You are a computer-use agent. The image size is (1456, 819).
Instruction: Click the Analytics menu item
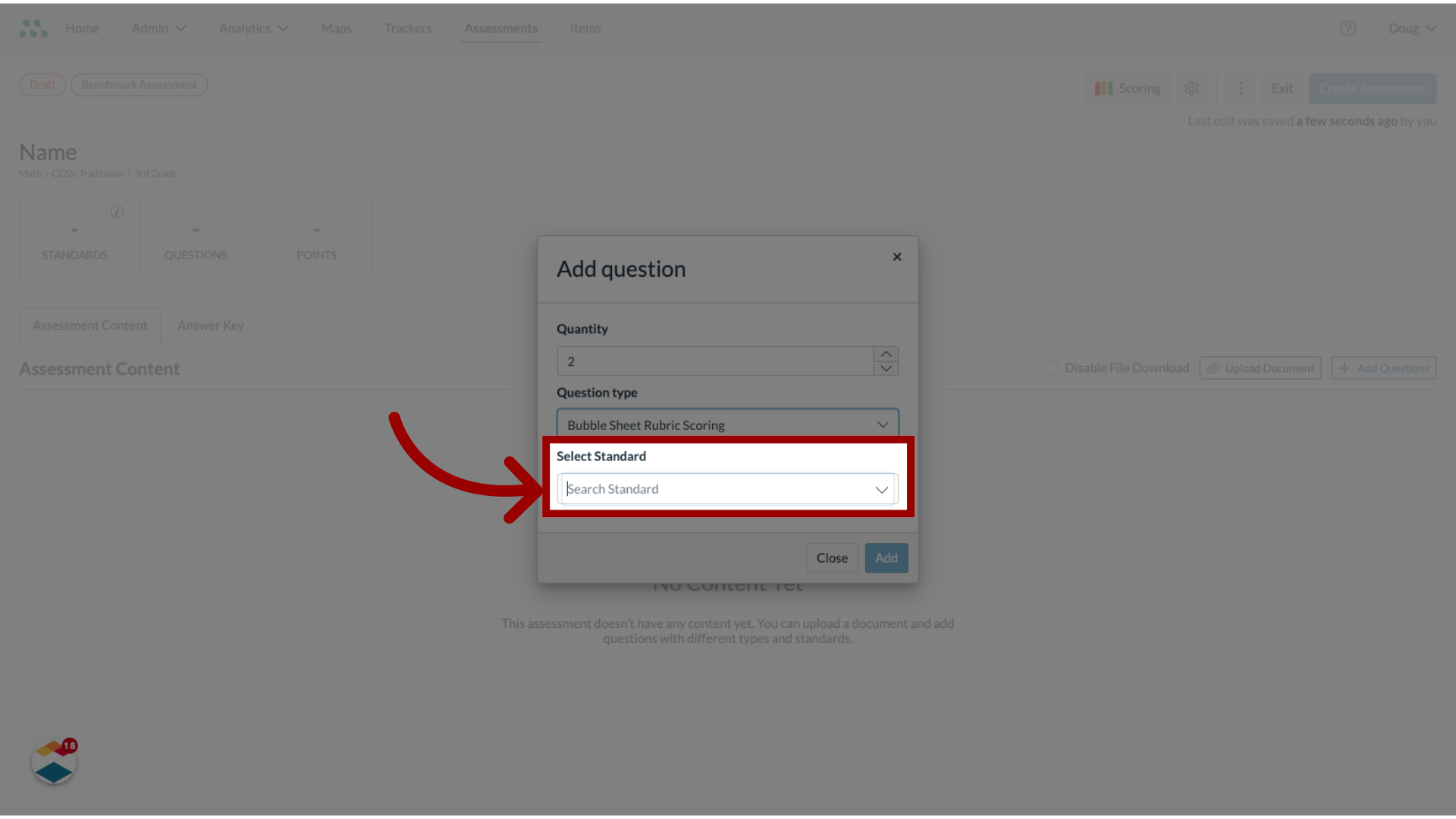pos(253,28)
